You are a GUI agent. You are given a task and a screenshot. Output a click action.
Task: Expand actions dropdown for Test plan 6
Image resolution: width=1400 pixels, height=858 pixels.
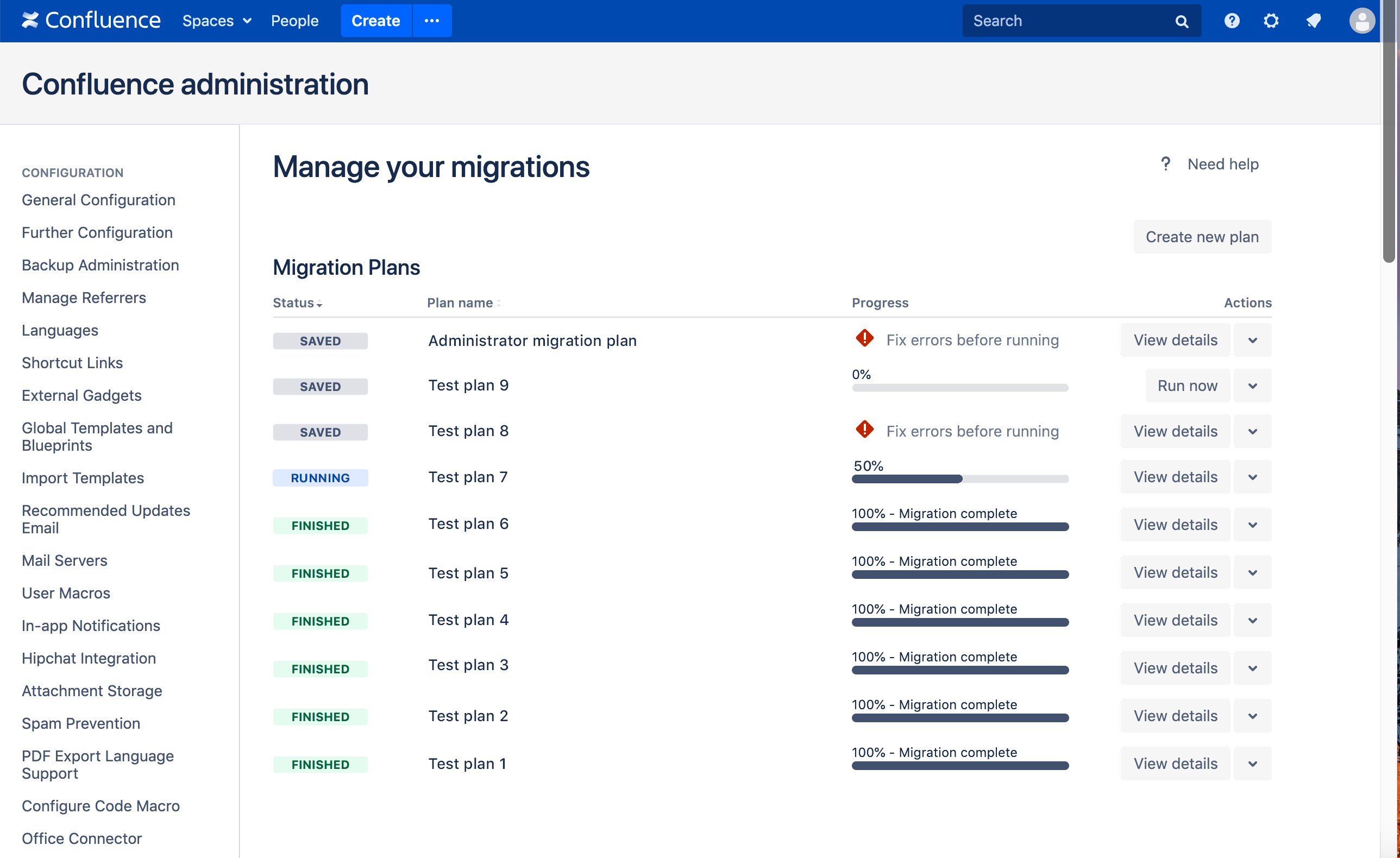click(x=1252, y=525)
